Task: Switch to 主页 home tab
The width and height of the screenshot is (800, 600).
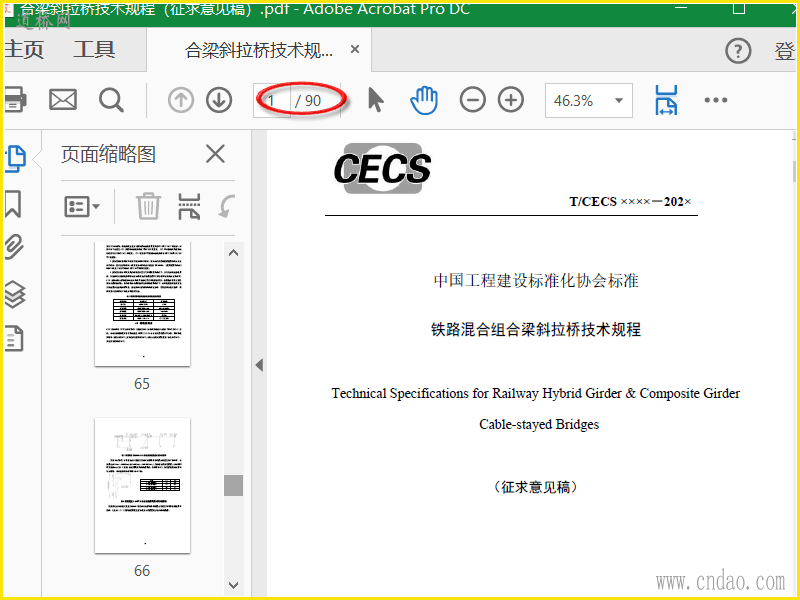Action: click(x=24, y=49)
